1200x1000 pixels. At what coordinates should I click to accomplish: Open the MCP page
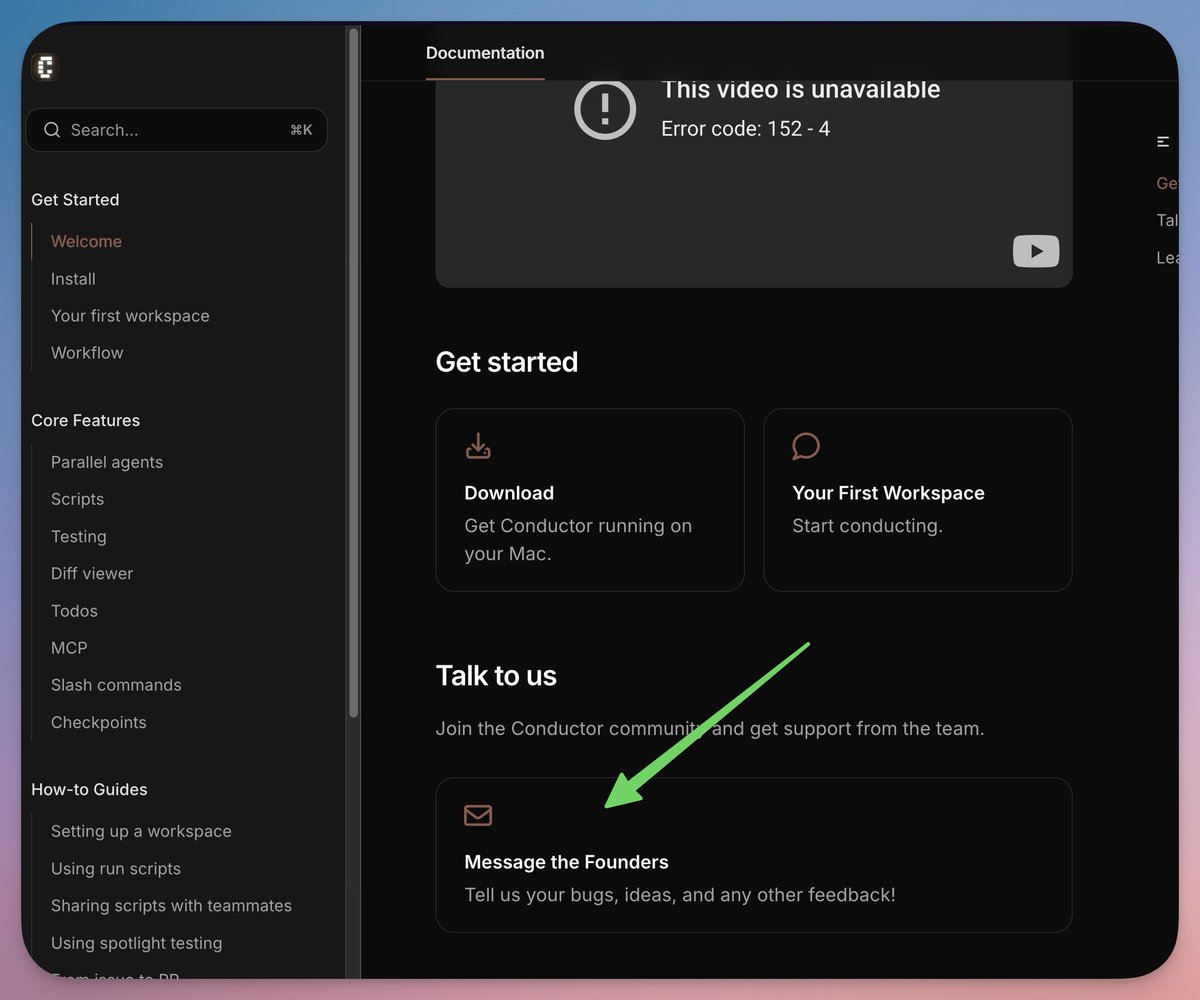tap(69, 648)
